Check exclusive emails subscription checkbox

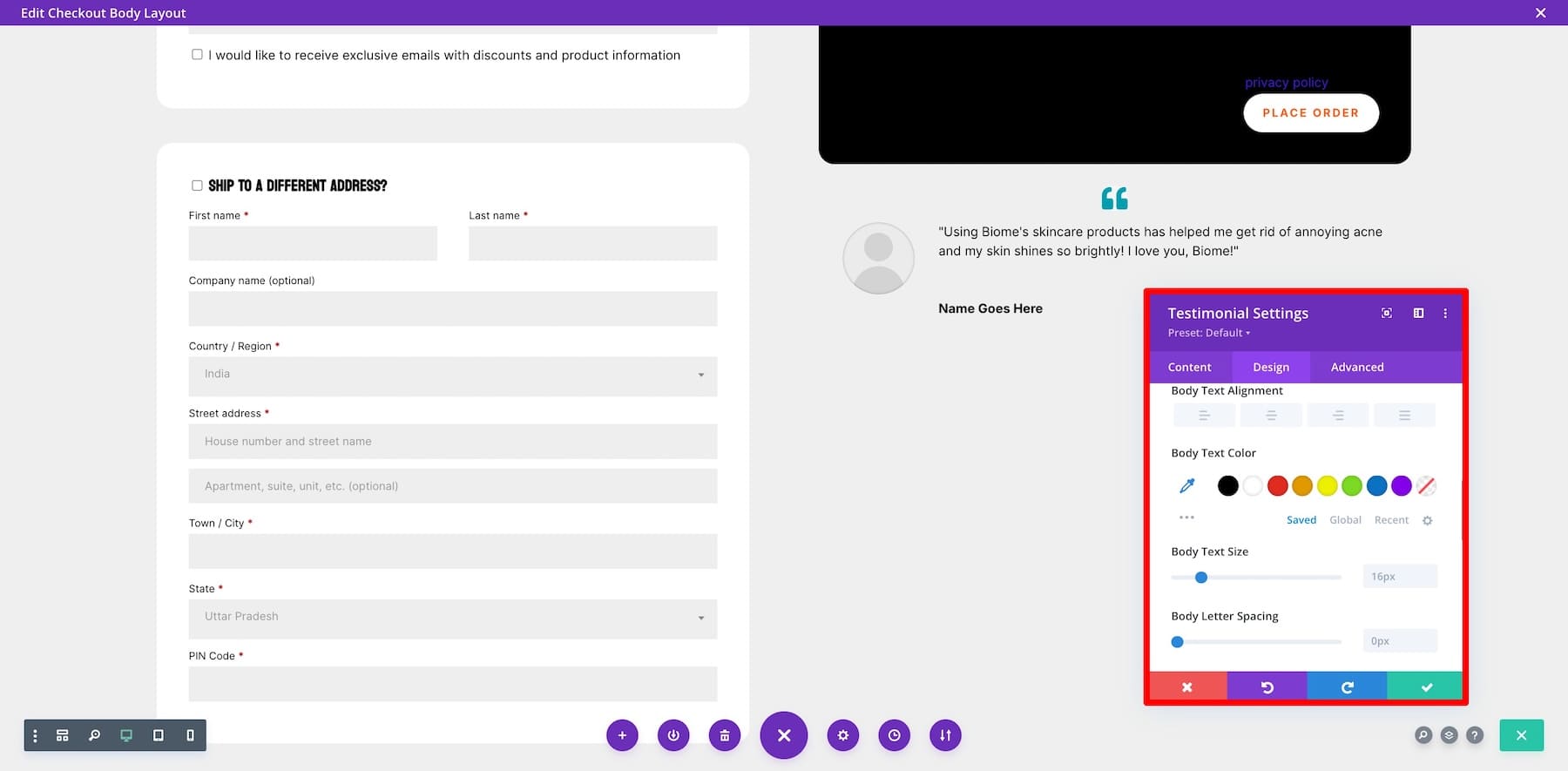pos(197,54)
